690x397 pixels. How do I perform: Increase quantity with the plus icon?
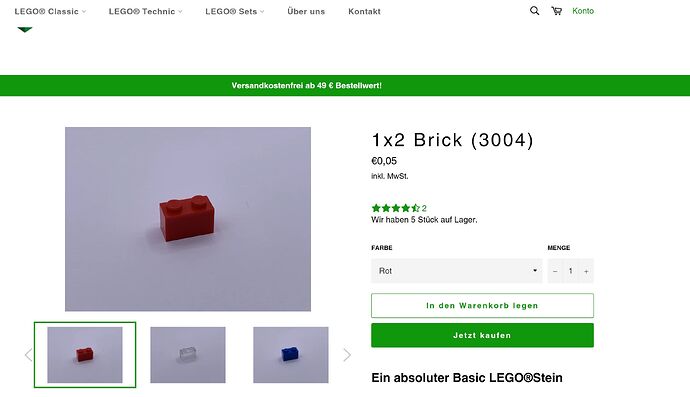coord(586,271)
